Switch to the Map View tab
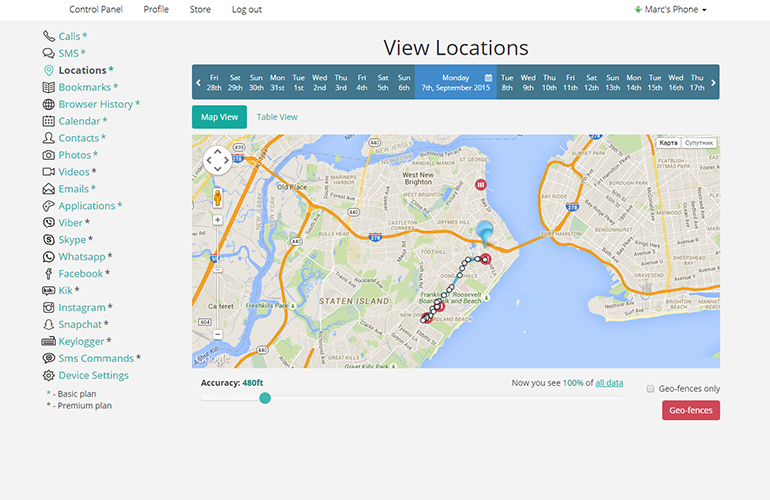The width and height of the screenshot is (770, 500). click(220, 117)
